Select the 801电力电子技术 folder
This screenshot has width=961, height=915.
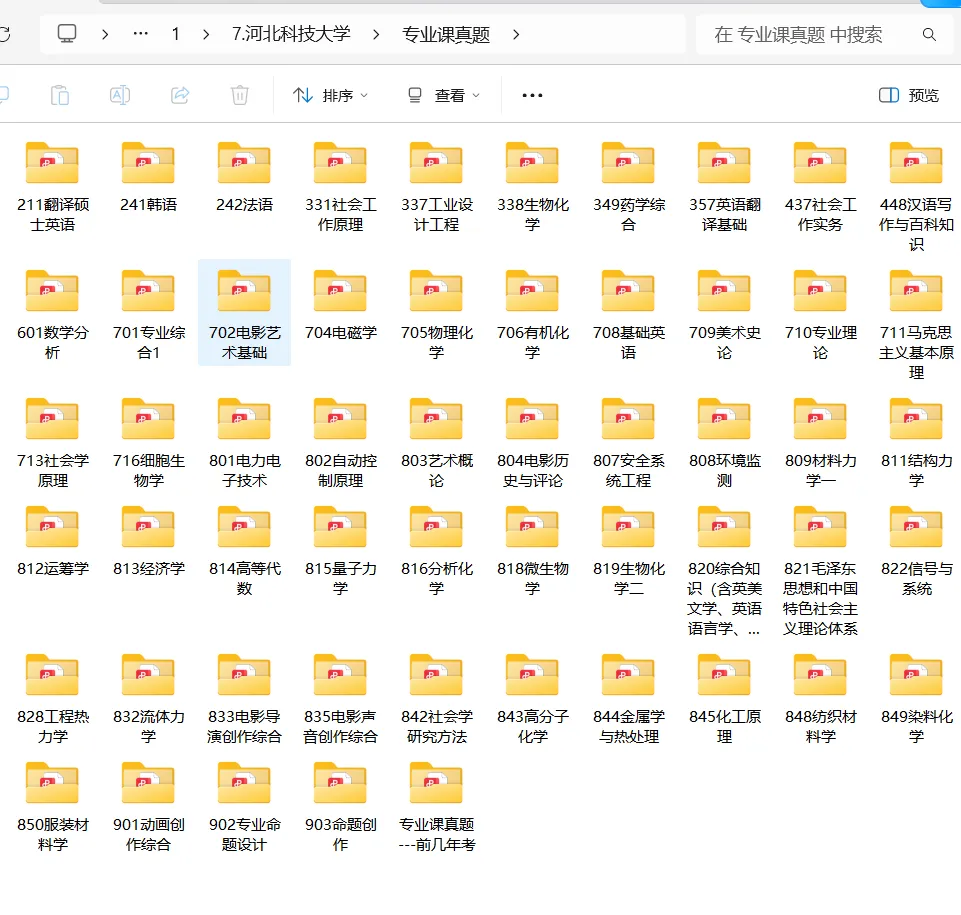click(244, 444)
